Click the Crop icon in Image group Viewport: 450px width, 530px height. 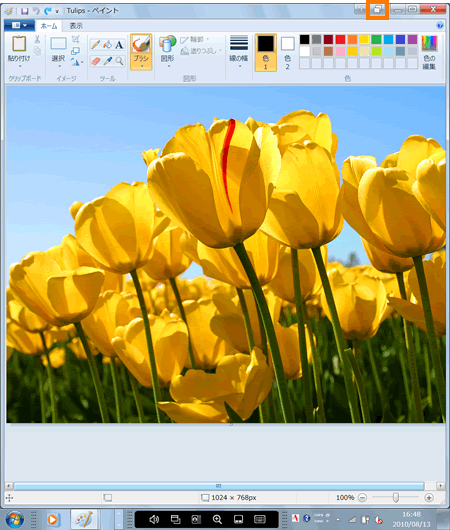coord(75,39)
